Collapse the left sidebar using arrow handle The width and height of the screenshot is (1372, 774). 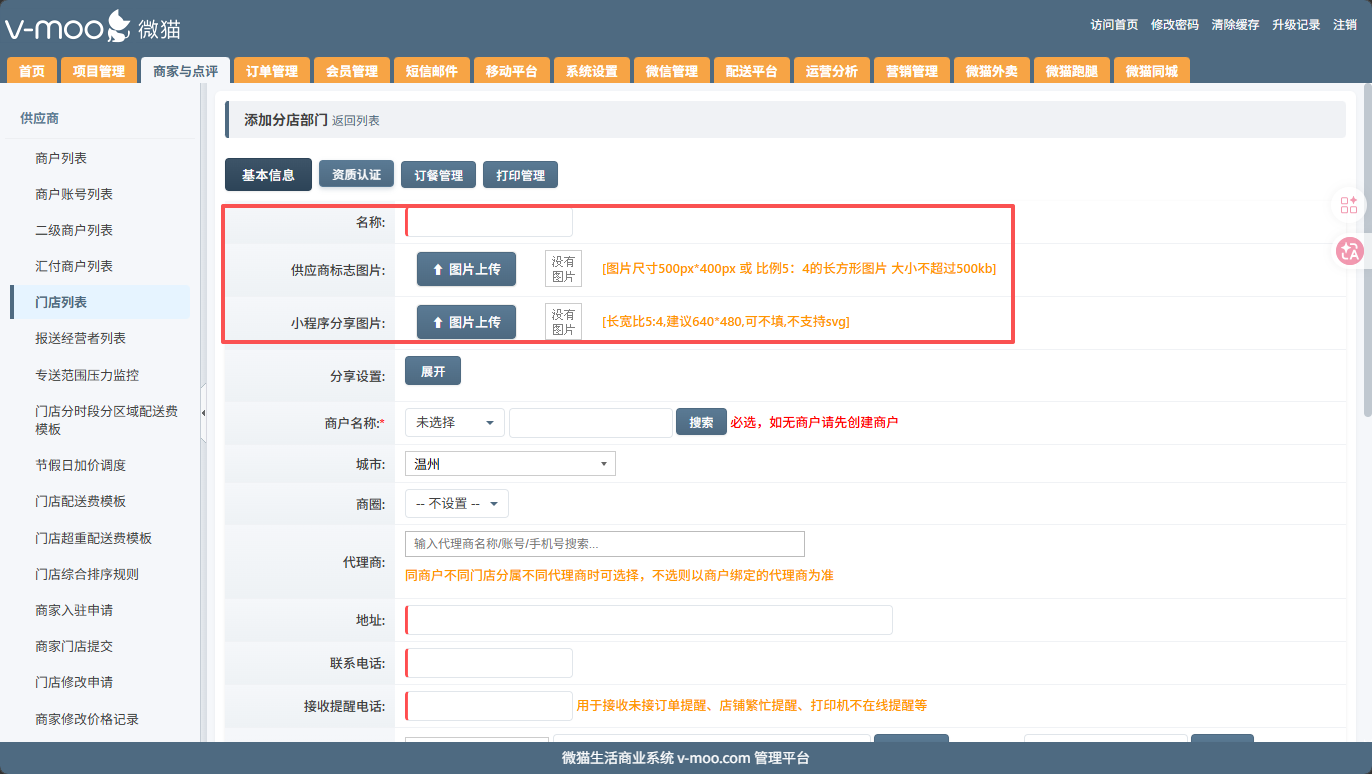204,413
